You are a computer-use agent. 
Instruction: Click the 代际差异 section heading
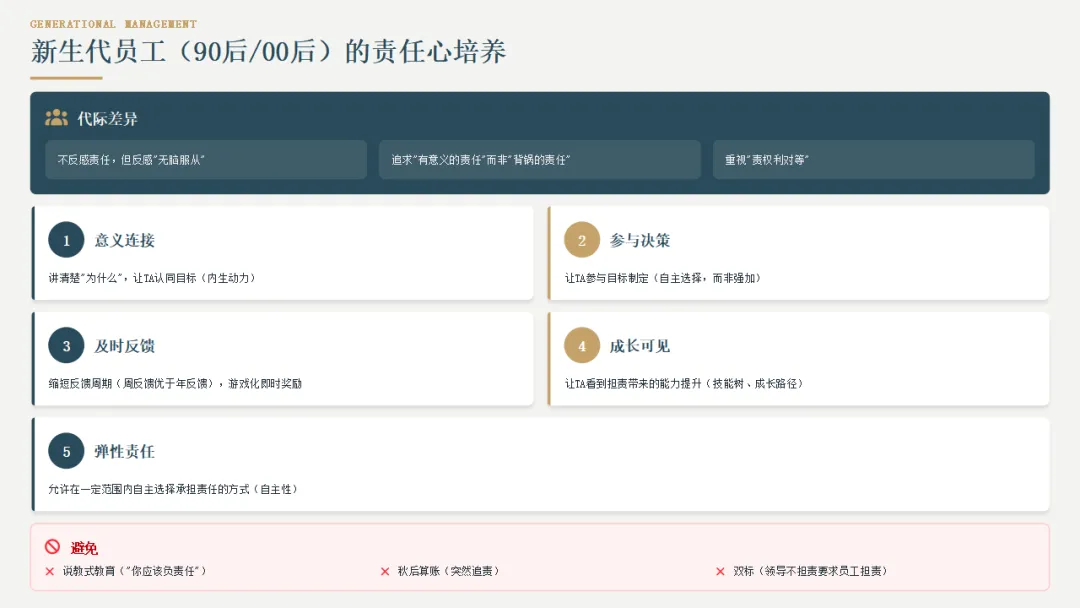click(x=107, y=118)
